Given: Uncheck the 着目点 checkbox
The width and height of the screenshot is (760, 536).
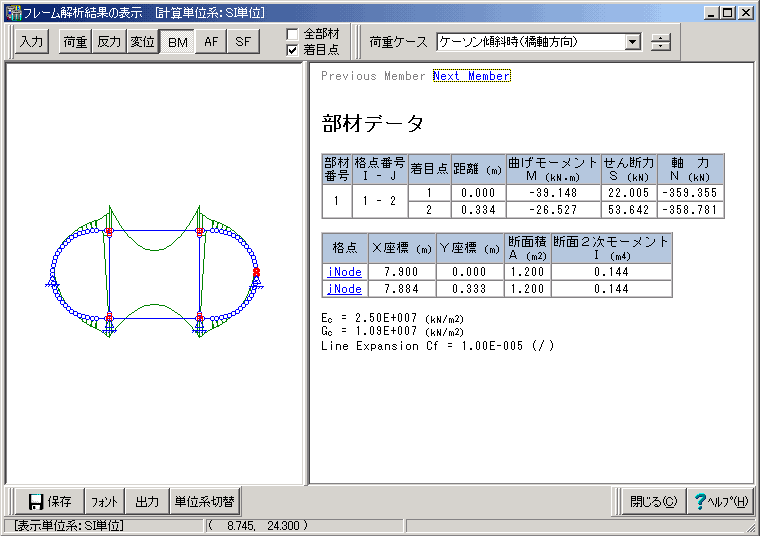Looking at the screenshot, I should tap(292, 50).
